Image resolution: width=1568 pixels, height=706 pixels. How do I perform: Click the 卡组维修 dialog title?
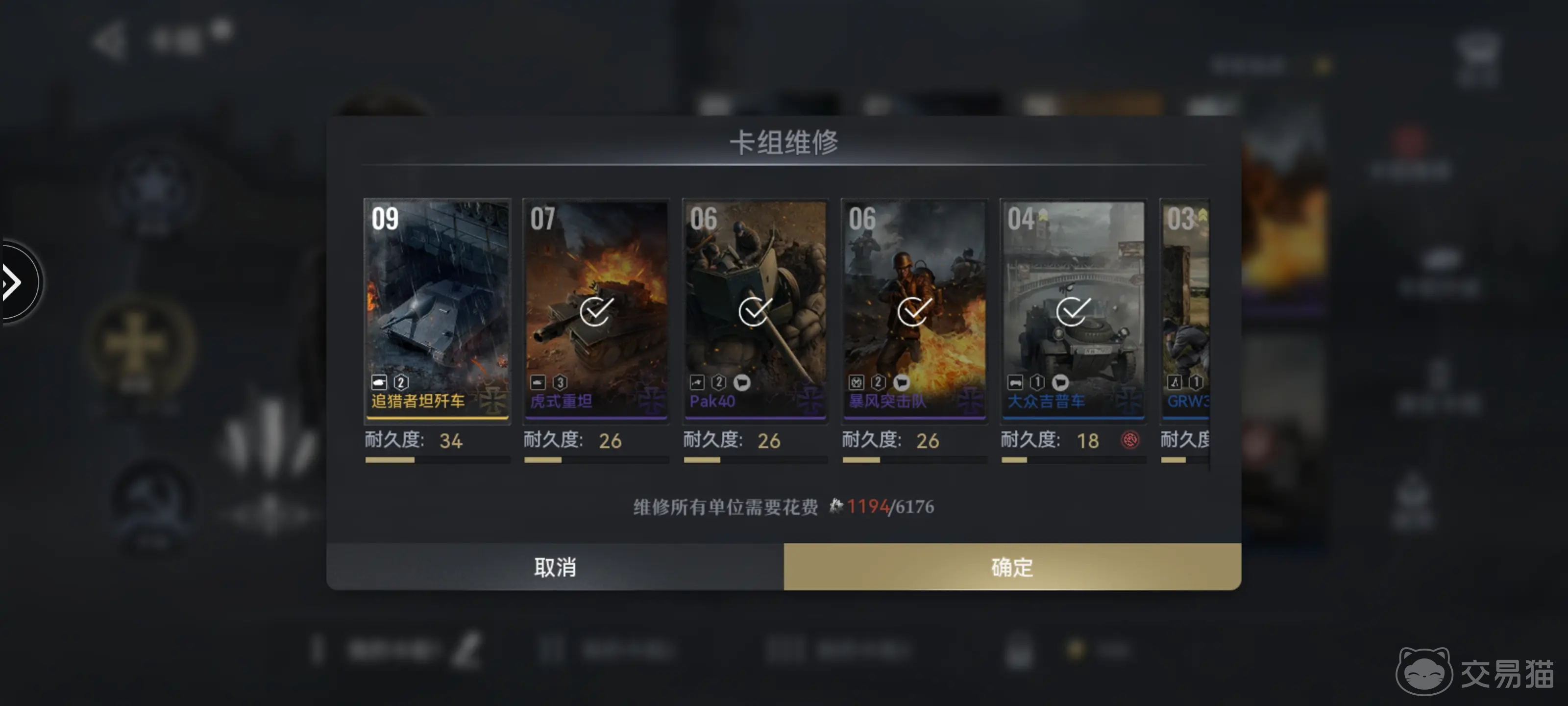(784, 143)
